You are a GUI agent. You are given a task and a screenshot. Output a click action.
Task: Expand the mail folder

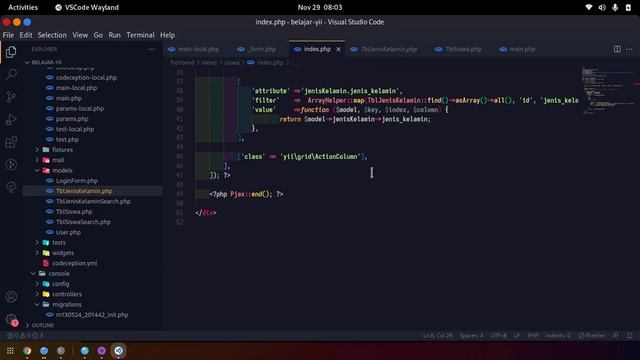tap(93, 160)
